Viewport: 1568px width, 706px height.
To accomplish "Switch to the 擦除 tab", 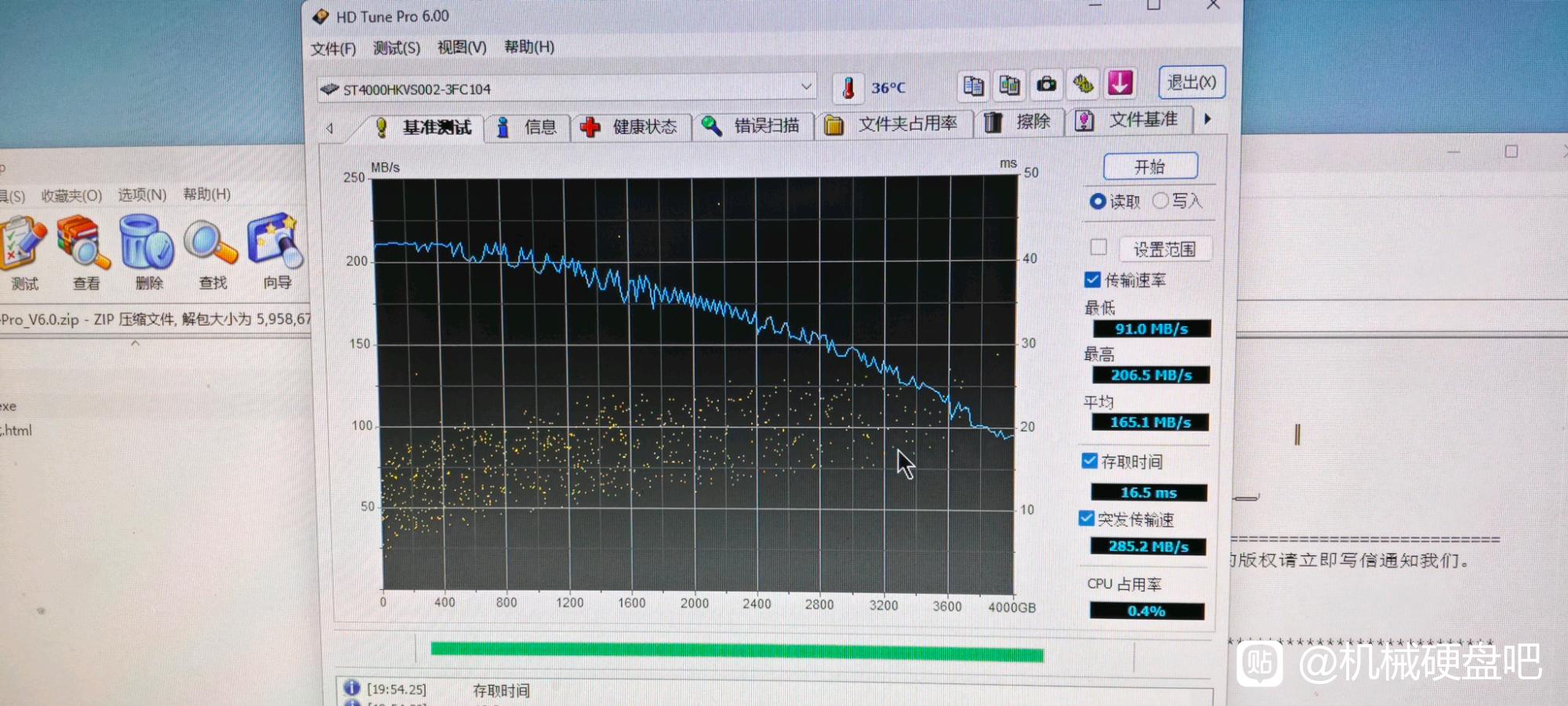I will 1020,122.
